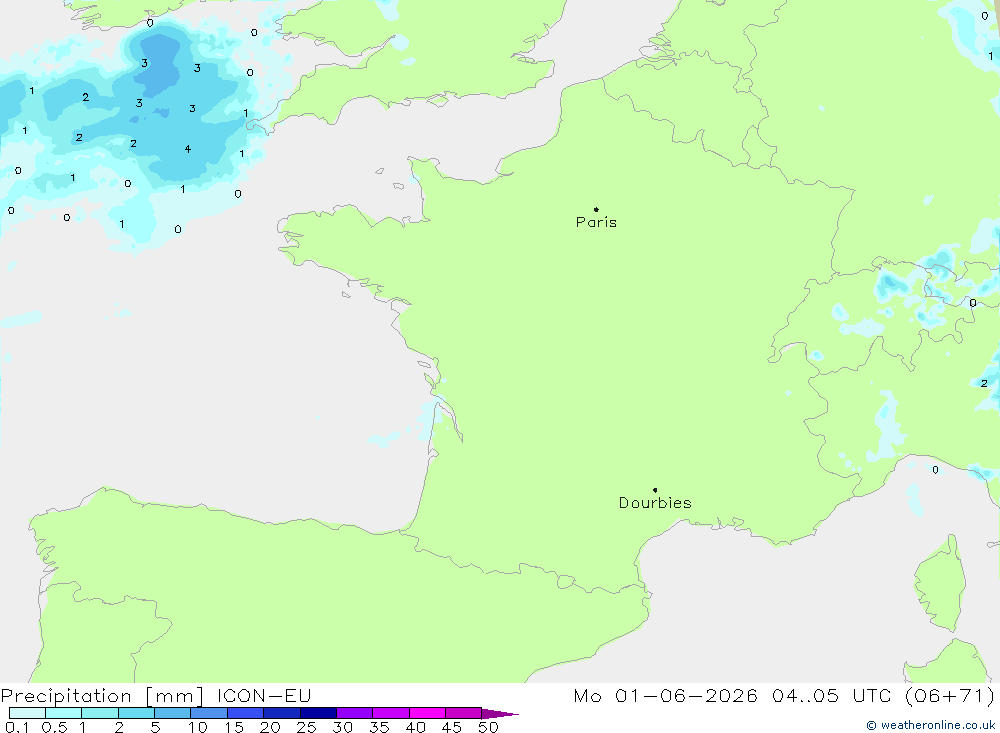Click the '0.5' legend scale label
Screen dimensions: 1000x733
[x=54, y=727]
